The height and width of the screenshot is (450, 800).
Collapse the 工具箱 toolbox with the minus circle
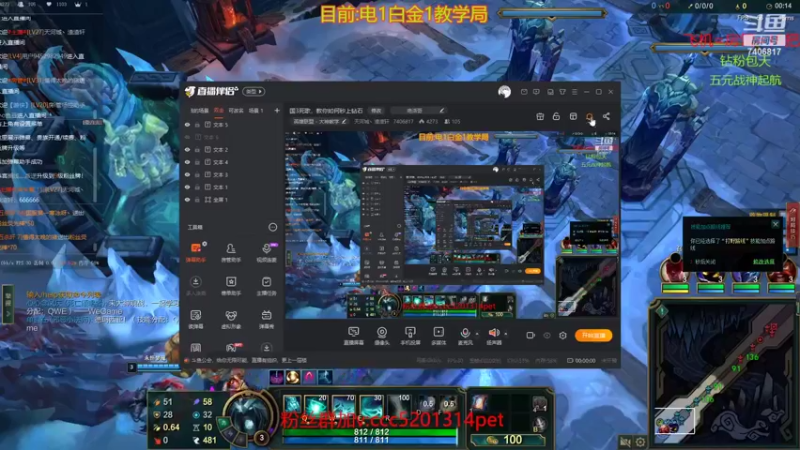tap(272, 227)
